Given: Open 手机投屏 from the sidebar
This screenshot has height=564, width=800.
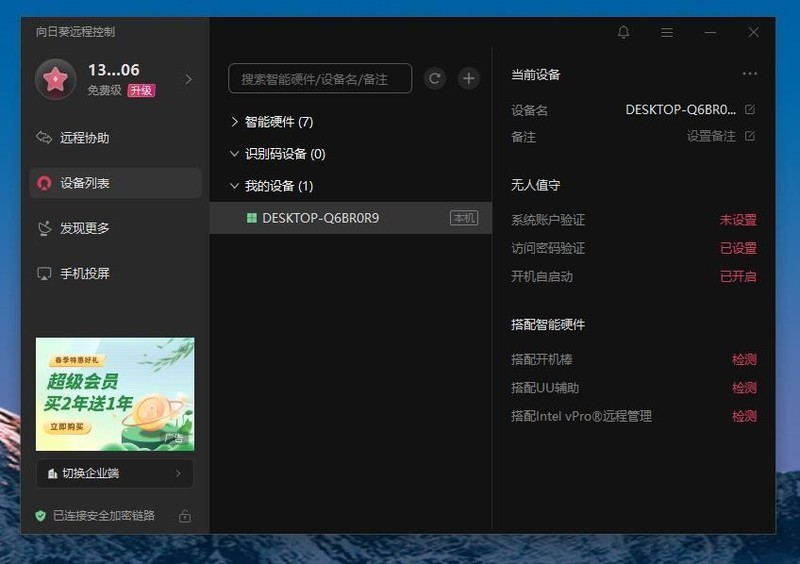Looking at the screenshot, I should tap(115, 274).
